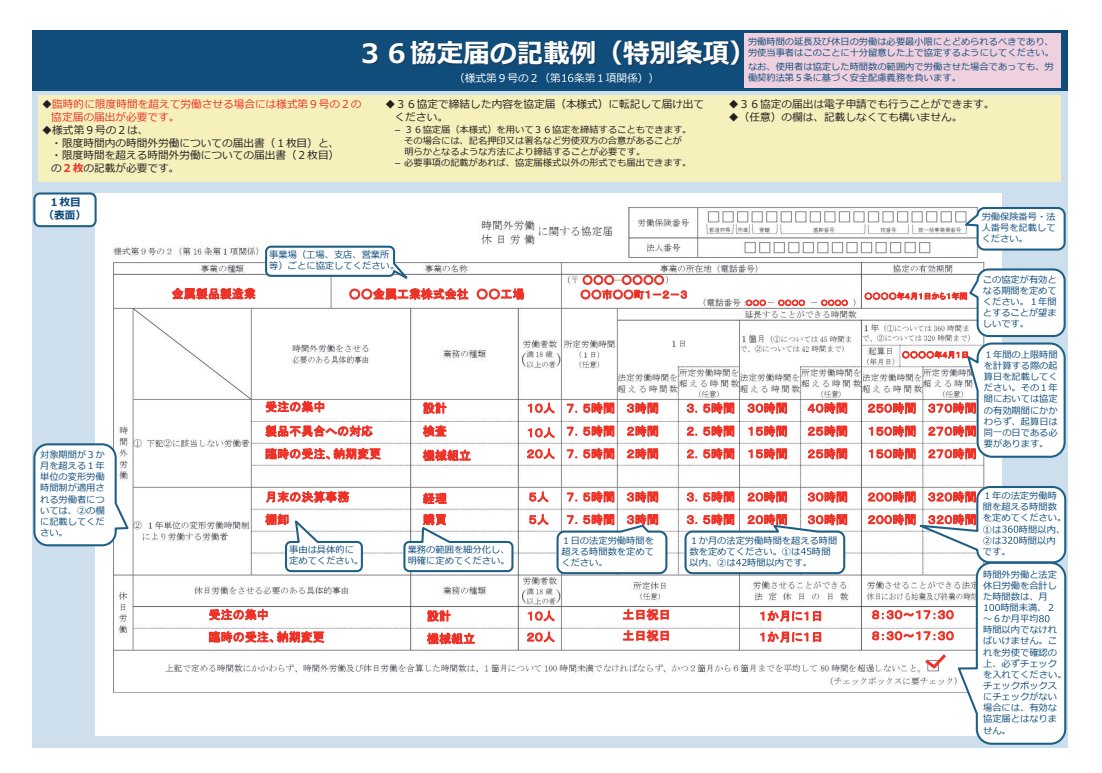Click the phone number ○○○-○○○○-○○○○
1102x773 pixels.
click(797, 303)
